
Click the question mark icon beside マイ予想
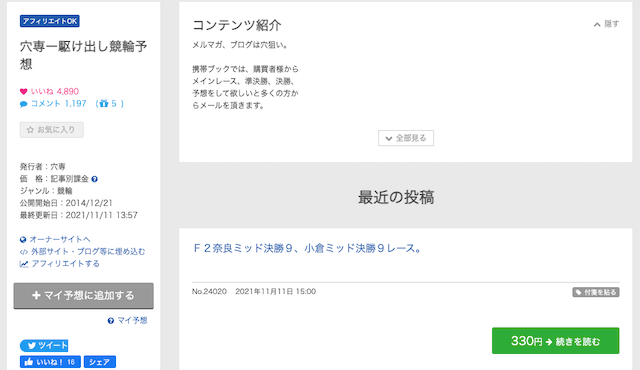point(111,321)
